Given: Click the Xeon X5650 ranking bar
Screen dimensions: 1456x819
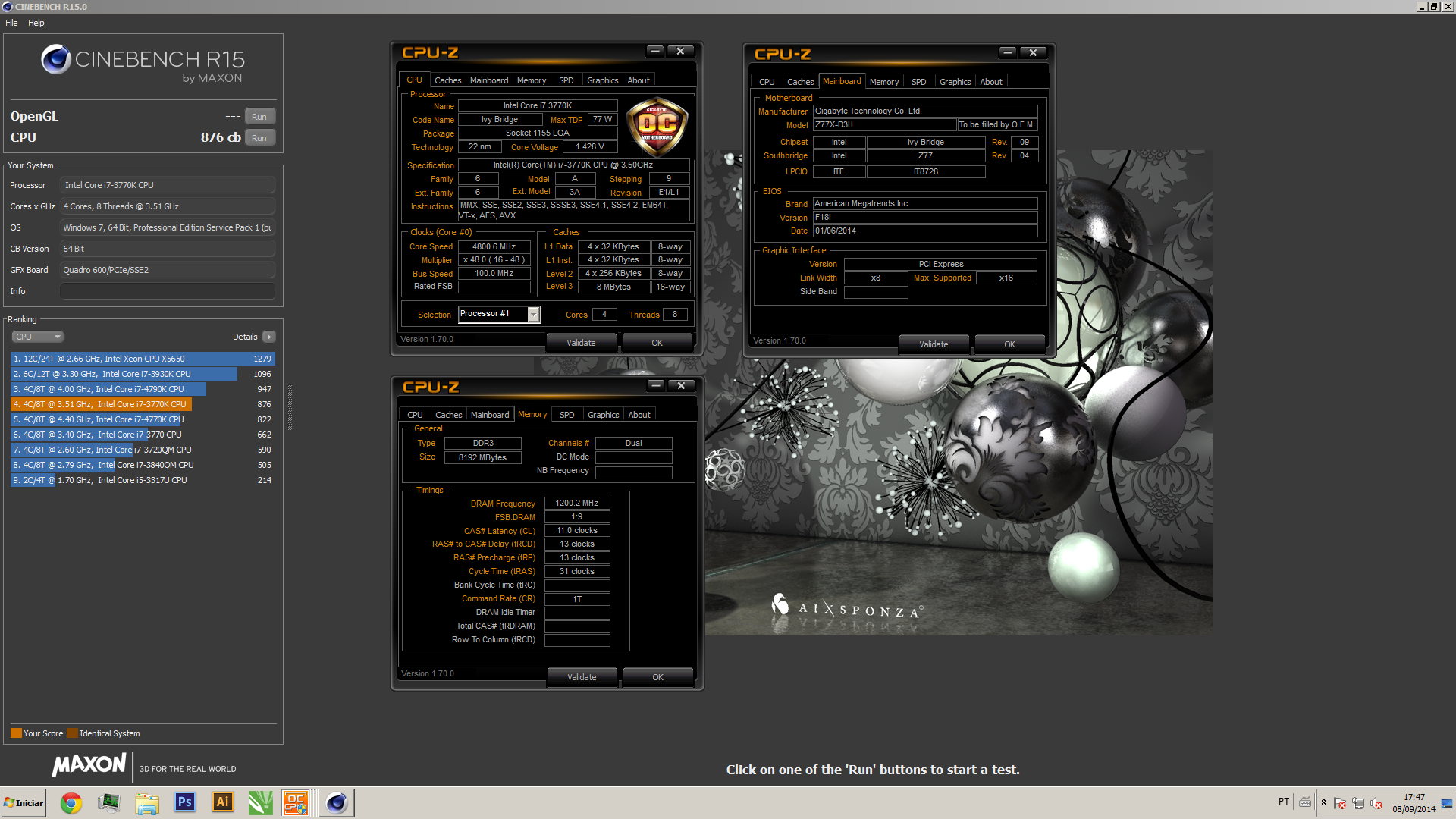Looking at the screenshot, I should [143, 359].
